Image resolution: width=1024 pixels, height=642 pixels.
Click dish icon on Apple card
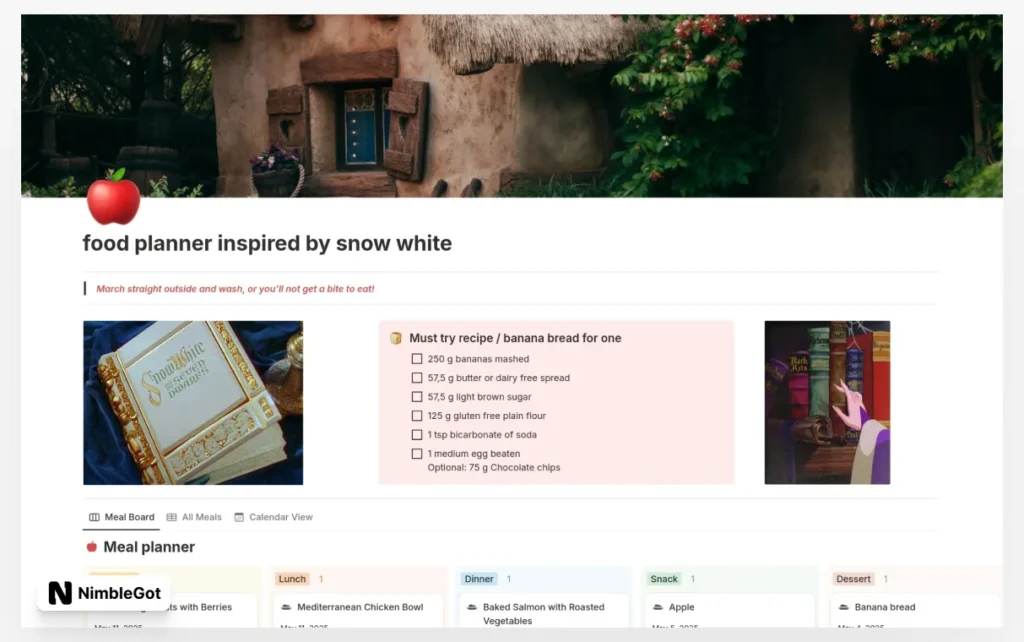point(658,607)
